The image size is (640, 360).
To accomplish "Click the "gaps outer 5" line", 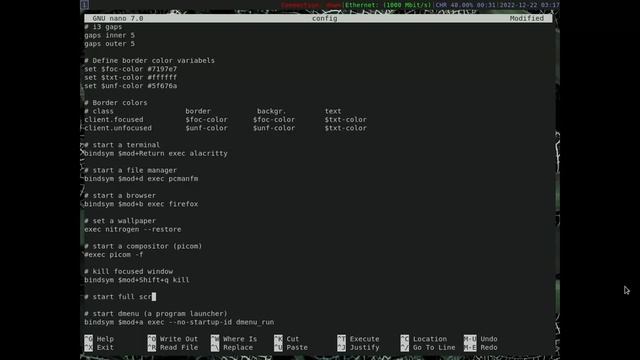I will click(x=109, y=44).
